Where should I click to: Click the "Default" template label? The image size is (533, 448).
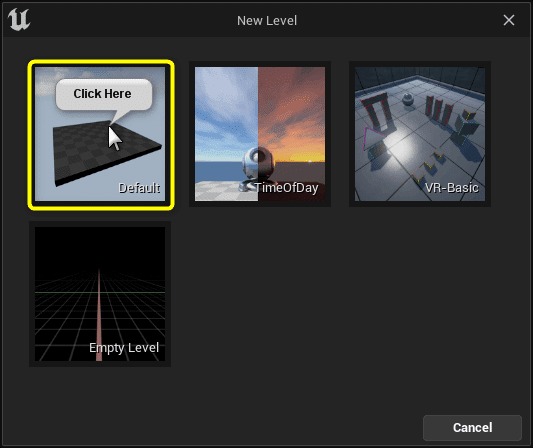[x=139, y=188]
